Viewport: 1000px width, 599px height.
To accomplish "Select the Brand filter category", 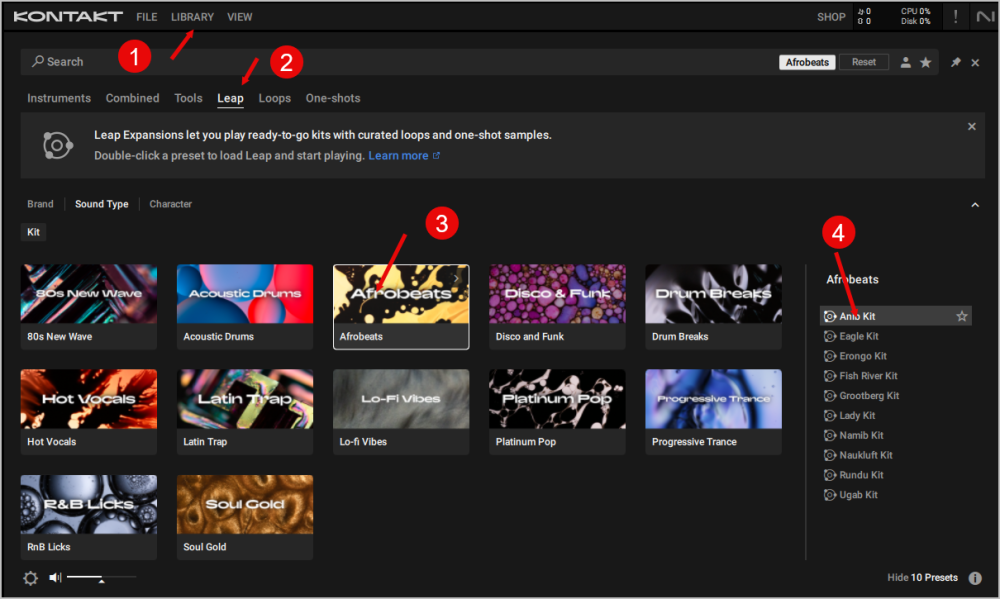I will (40, 204).
